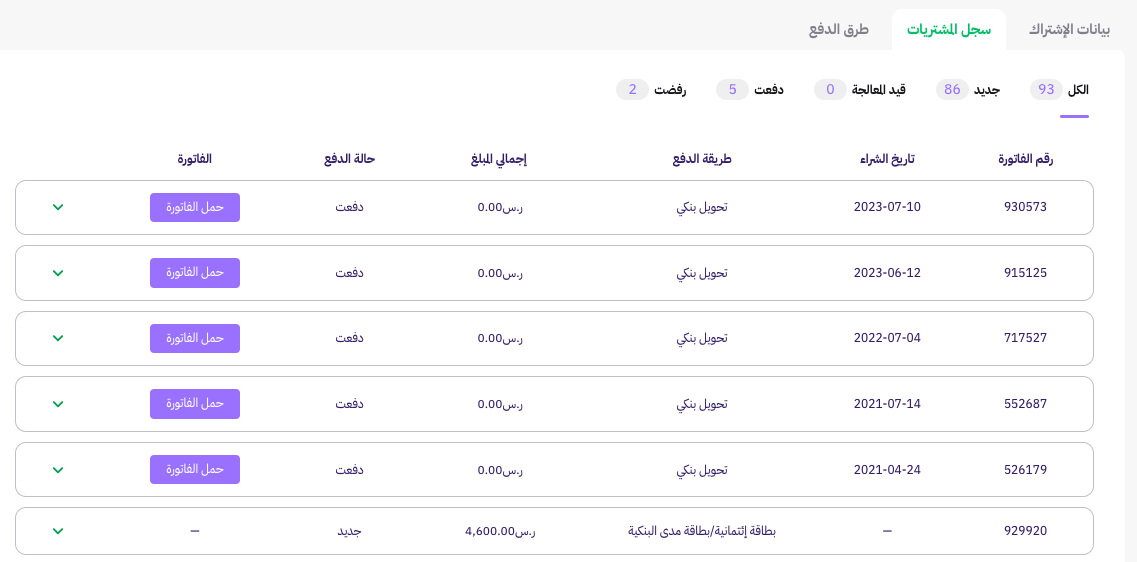The width and height of the screenshot is (1137, 562).
Task: Expand invoice 930573 row chevron
Action: 59,207
